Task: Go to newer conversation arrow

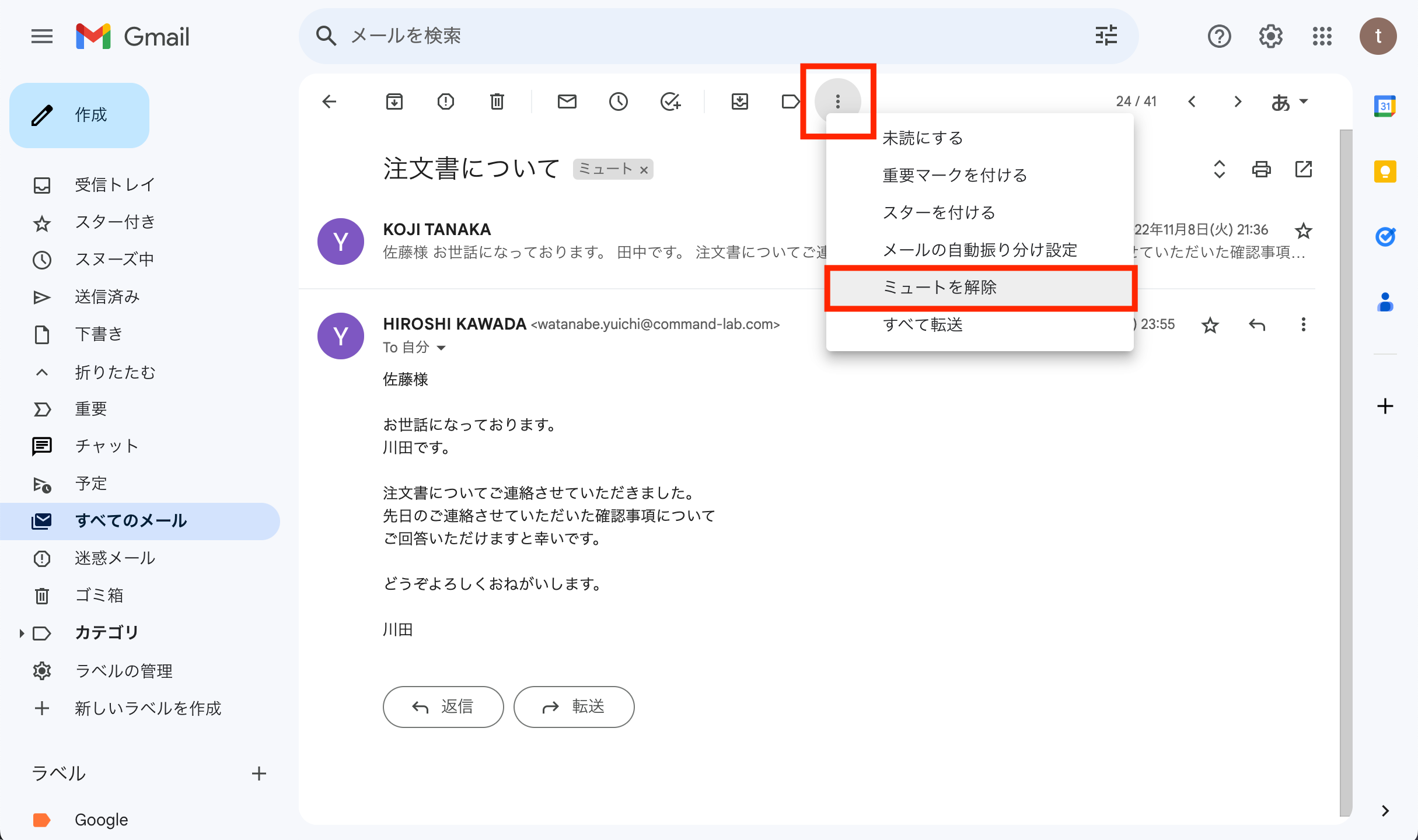Action: tap(1192, 101)
